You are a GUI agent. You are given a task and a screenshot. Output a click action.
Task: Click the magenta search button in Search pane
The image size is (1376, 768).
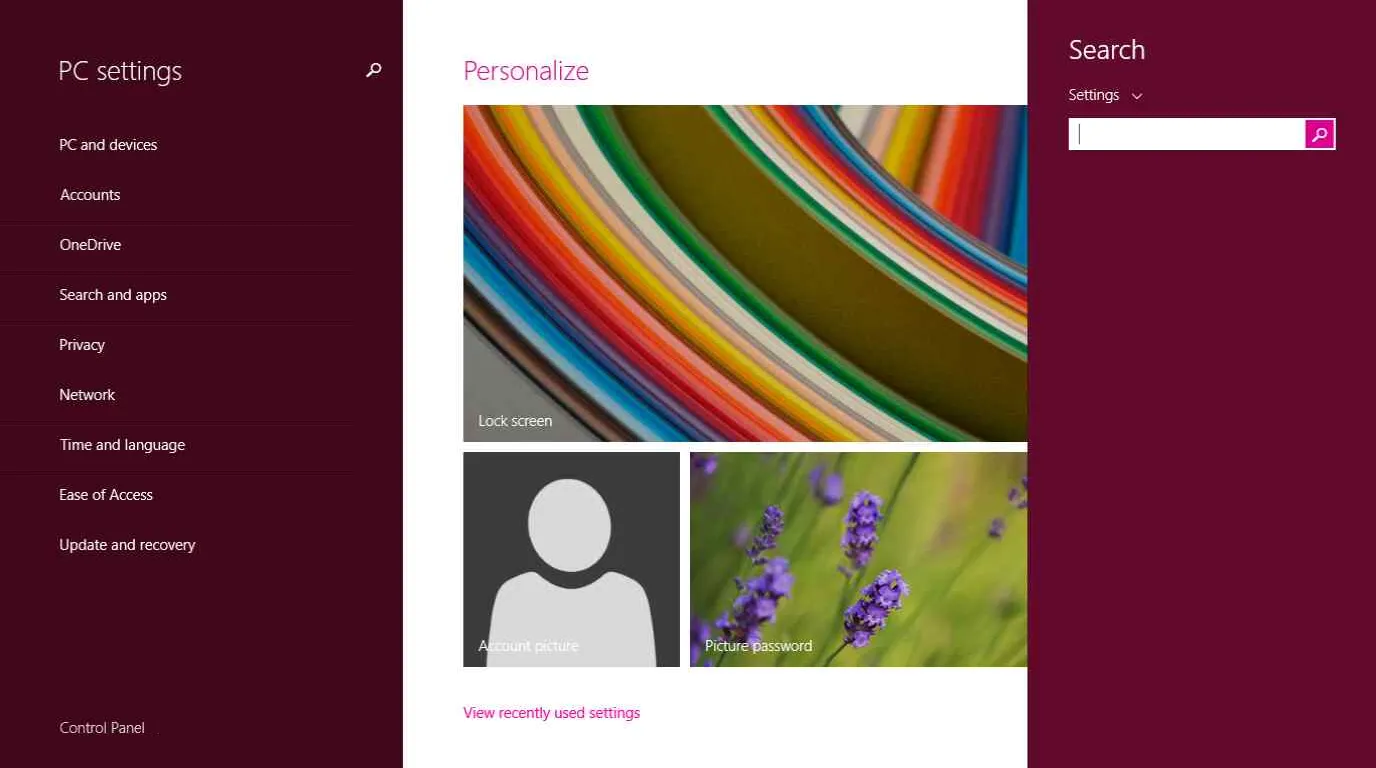1320,134
